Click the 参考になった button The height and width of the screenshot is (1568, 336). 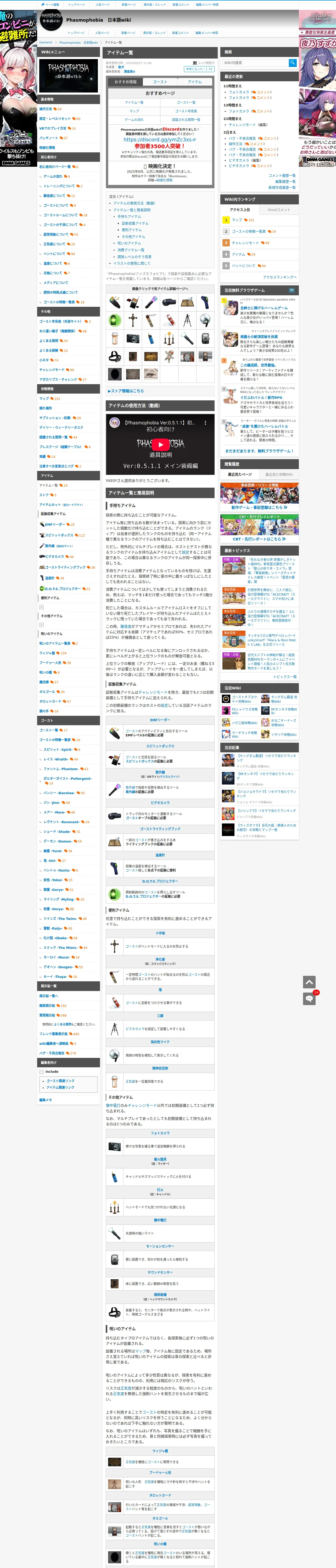199,70
